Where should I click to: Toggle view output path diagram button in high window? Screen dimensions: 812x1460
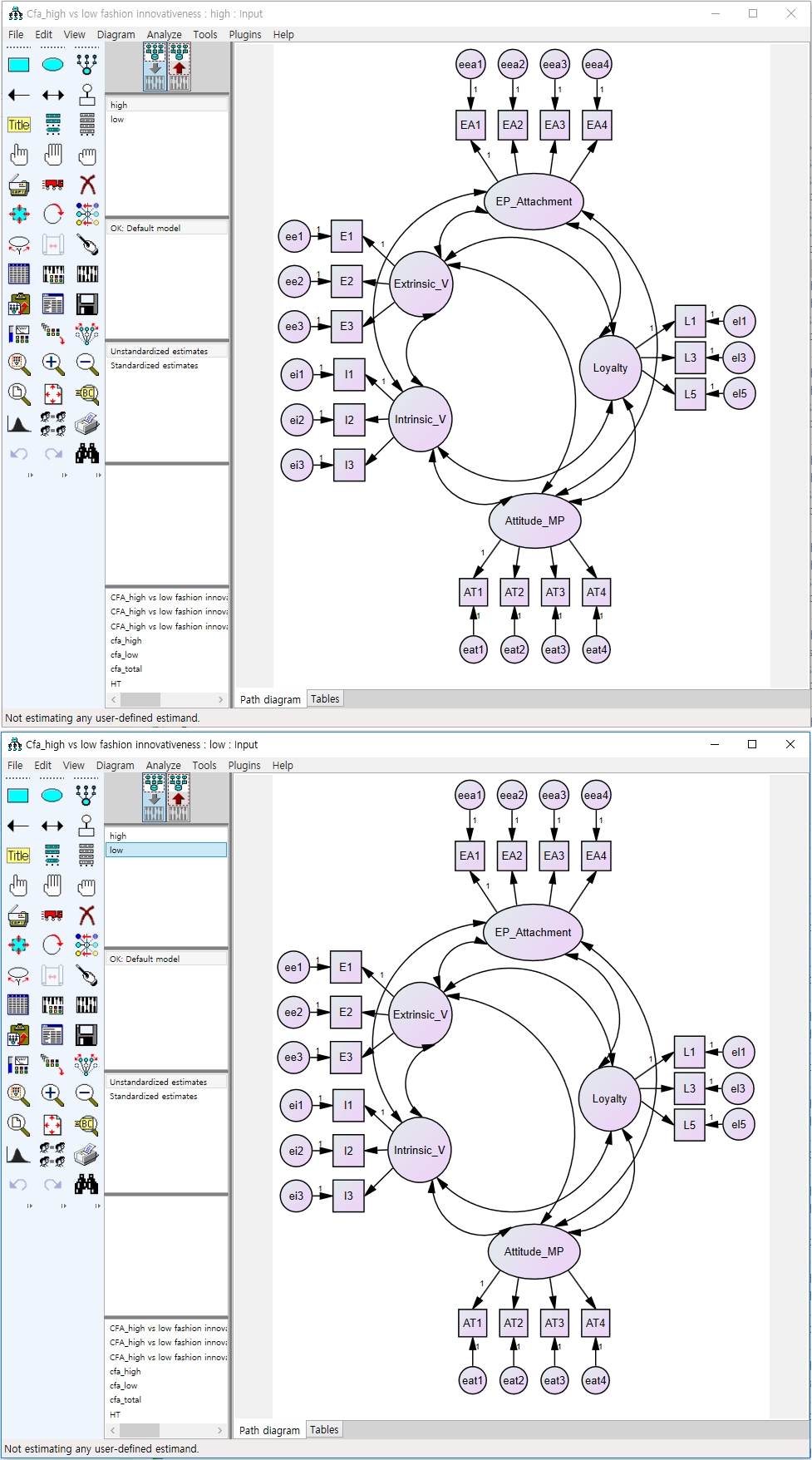tap(180, 67)
